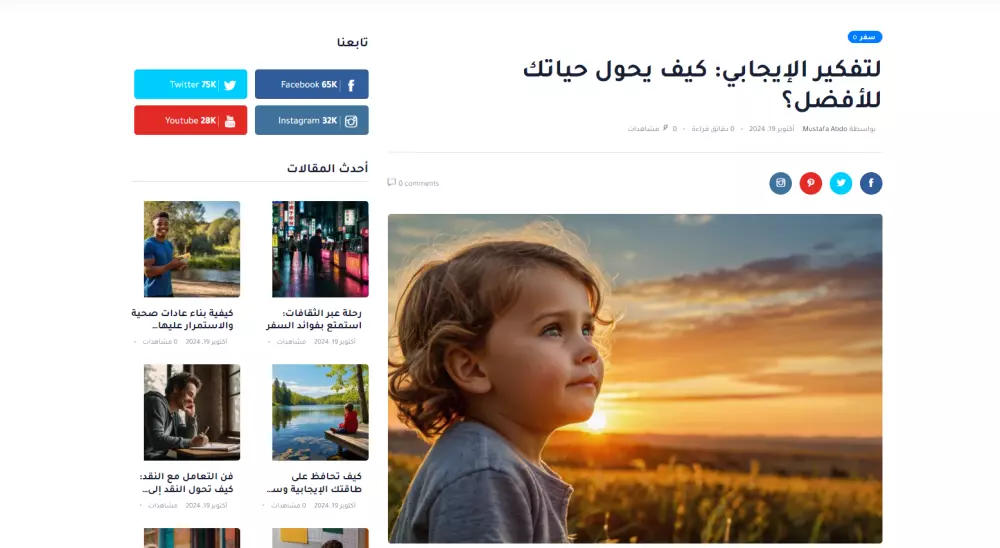Follow on Facebook 65K button

312,84
